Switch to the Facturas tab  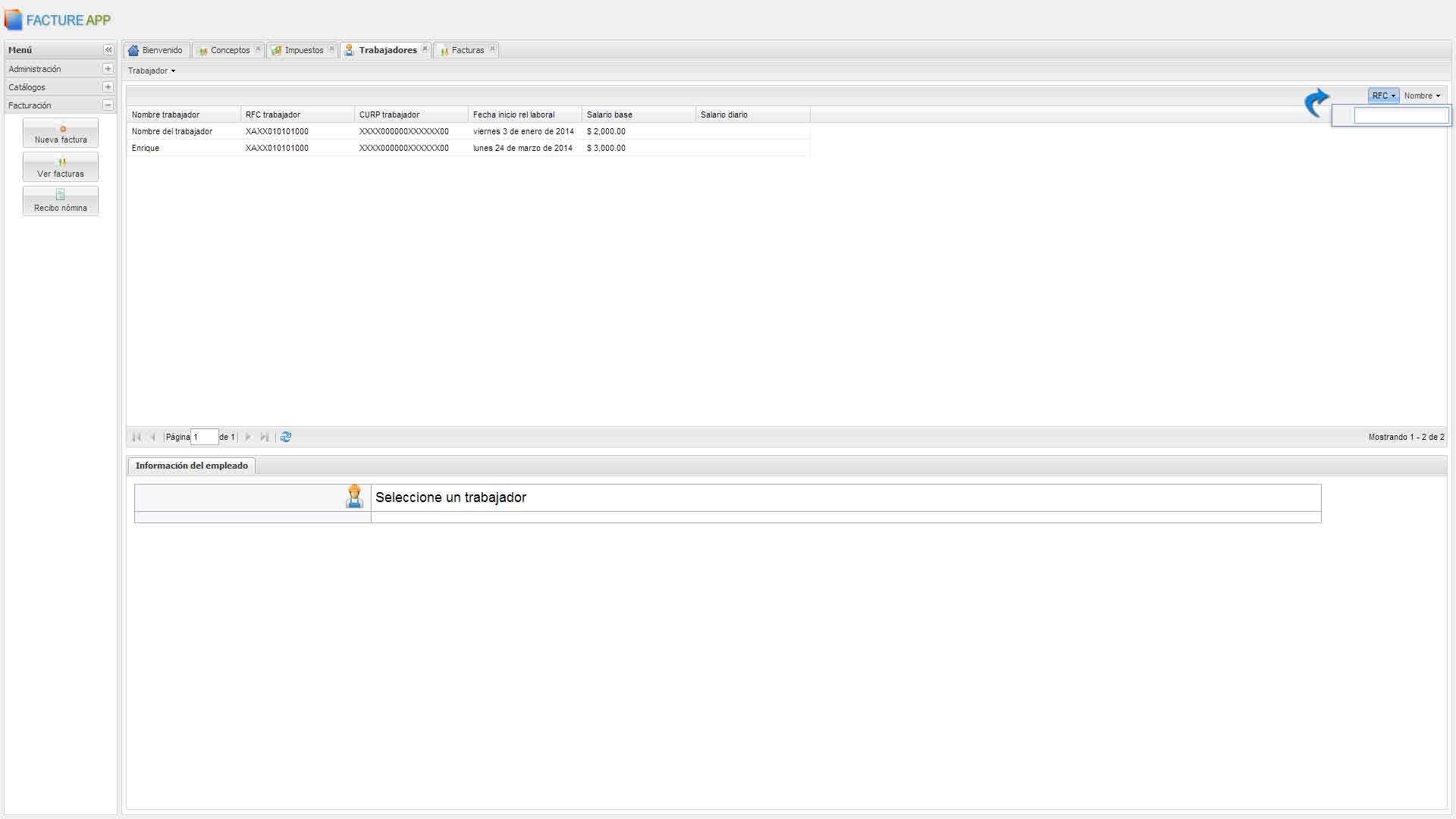click(x=467, y=51)
